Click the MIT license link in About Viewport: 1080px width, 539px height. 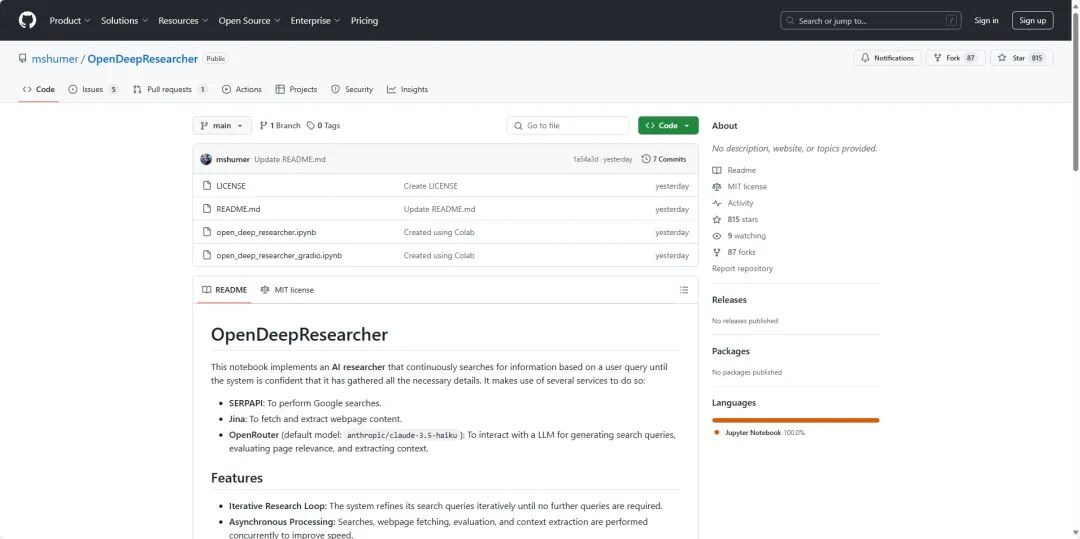(747, 187)
